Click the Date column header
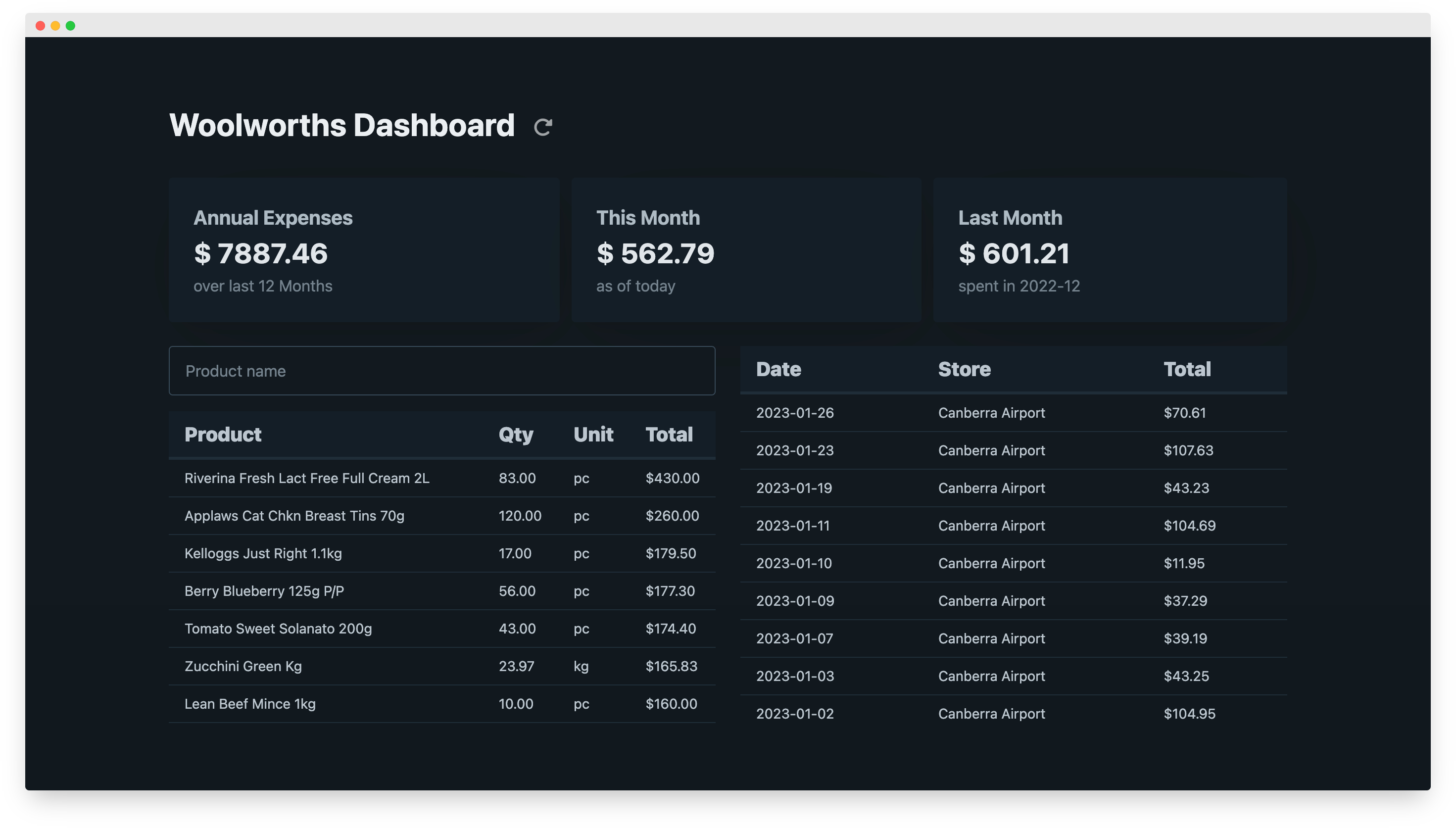The width and height of the screenshot is (1456, 828). (778, 369)
